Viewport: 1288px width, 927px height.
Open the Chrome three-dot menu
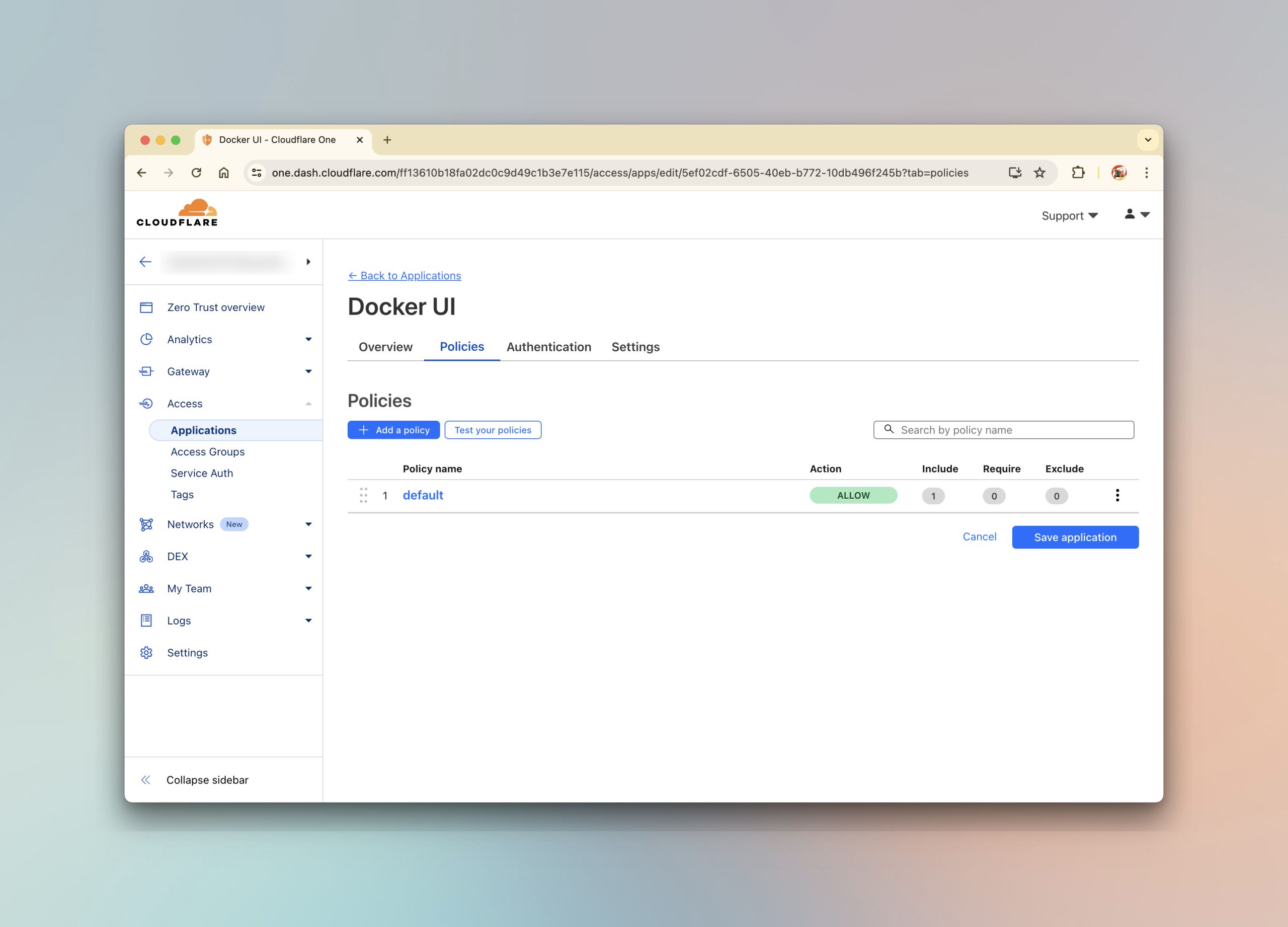1147,173
